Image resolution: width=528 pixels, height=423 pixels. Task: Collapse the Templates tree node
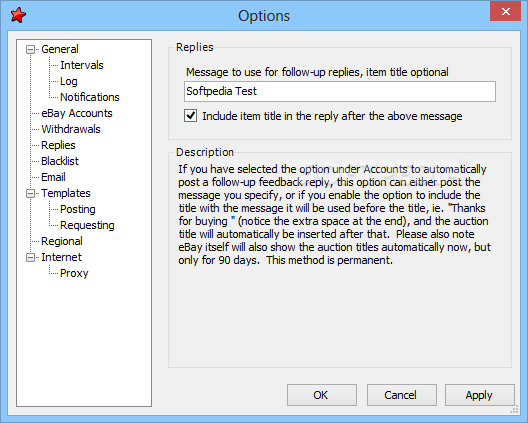tap(30, 193)
